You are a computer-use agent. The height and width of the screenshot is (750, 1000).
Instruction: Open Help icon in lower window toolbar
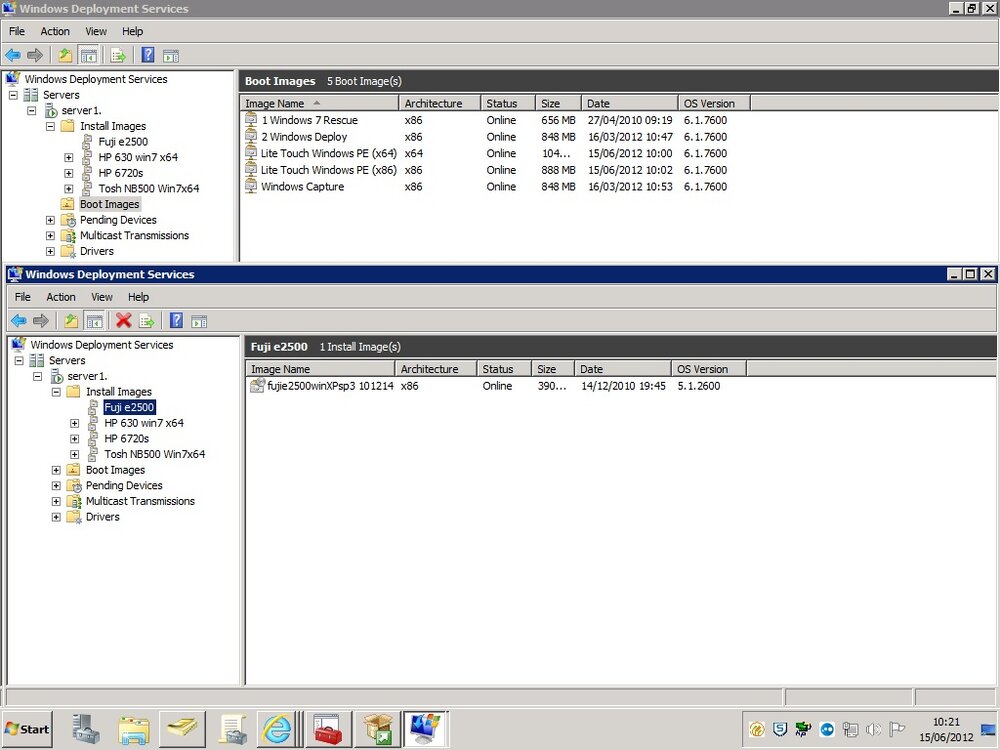coord(177,321)
